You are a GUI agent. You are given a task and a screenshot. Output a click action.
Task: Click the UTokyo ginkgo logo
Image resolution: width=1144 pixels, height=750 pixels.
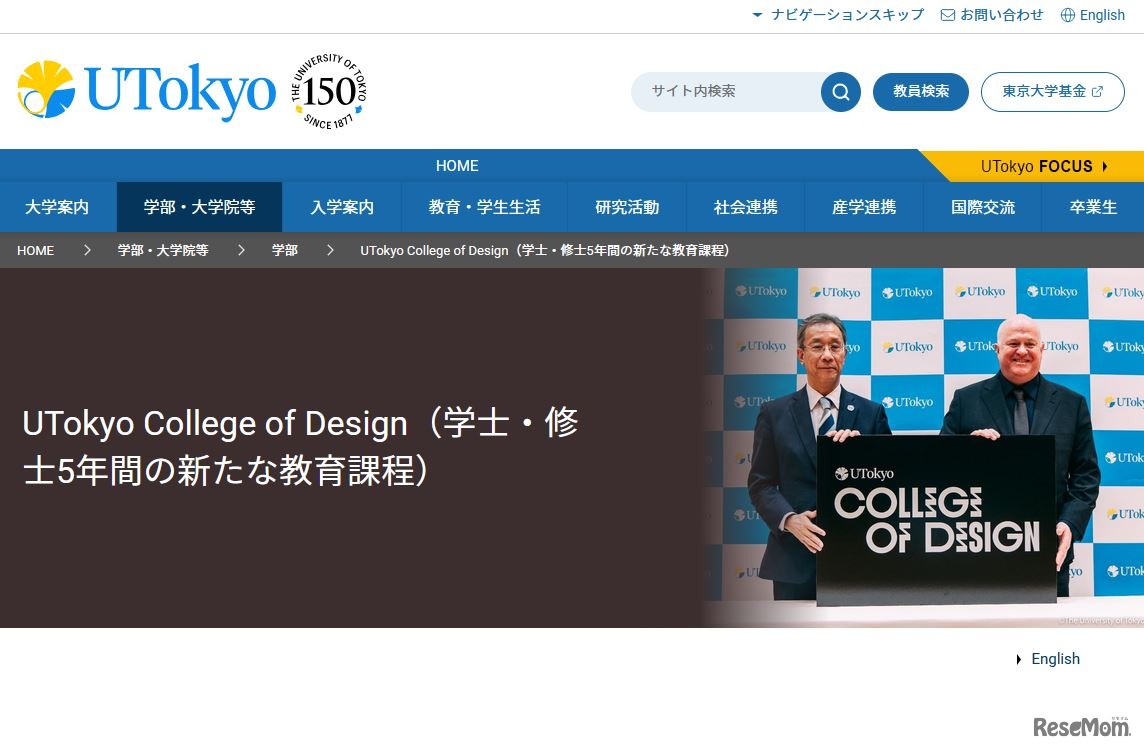click(147, 90)
